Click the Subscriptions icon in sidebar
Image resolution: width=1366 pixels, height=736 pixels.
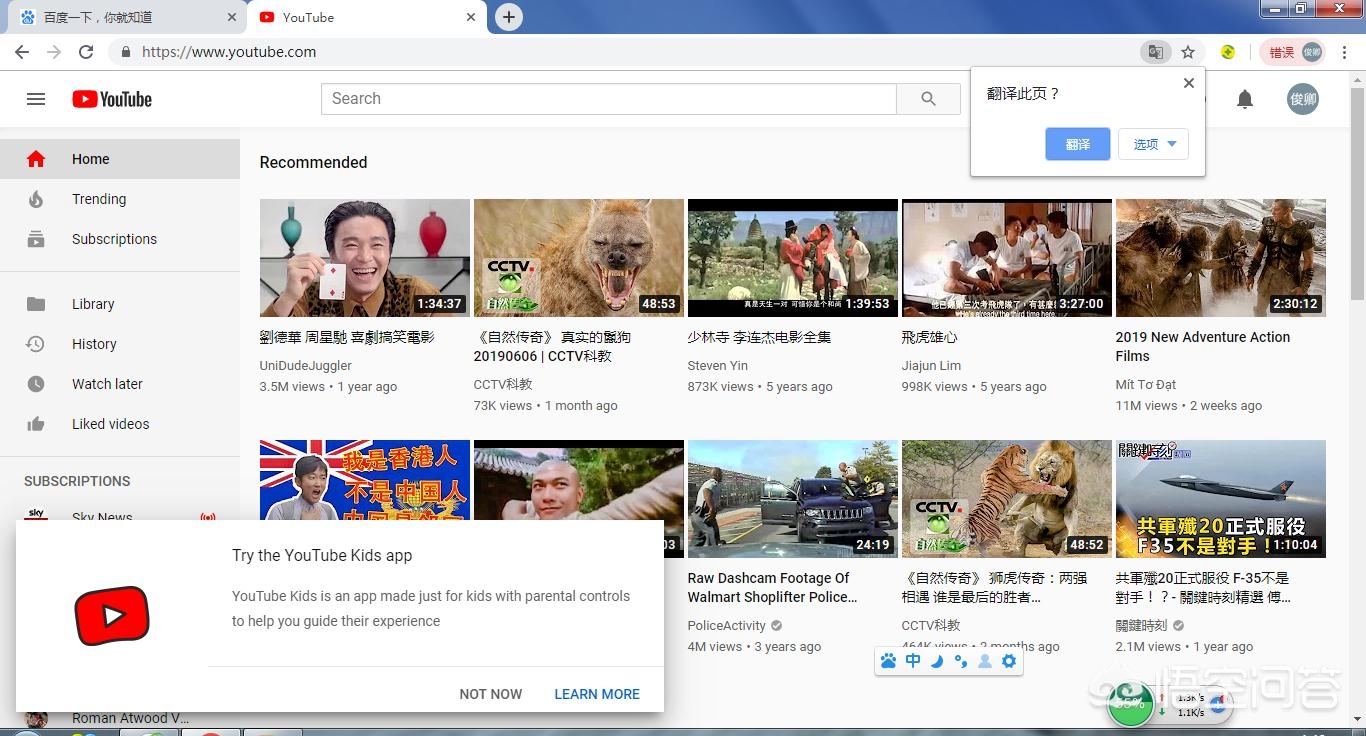click(36, 239)
